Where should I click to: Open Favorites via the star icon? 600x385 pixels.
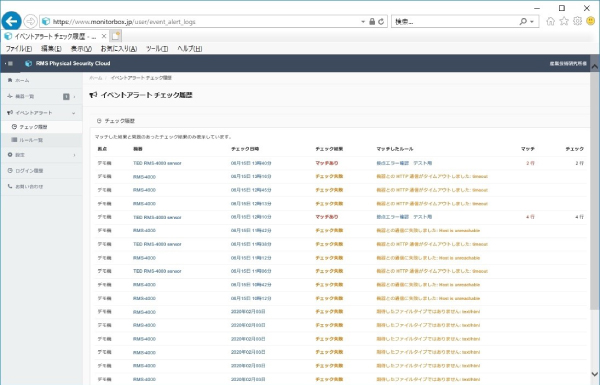pyautogui.click(x=564, y=21)
